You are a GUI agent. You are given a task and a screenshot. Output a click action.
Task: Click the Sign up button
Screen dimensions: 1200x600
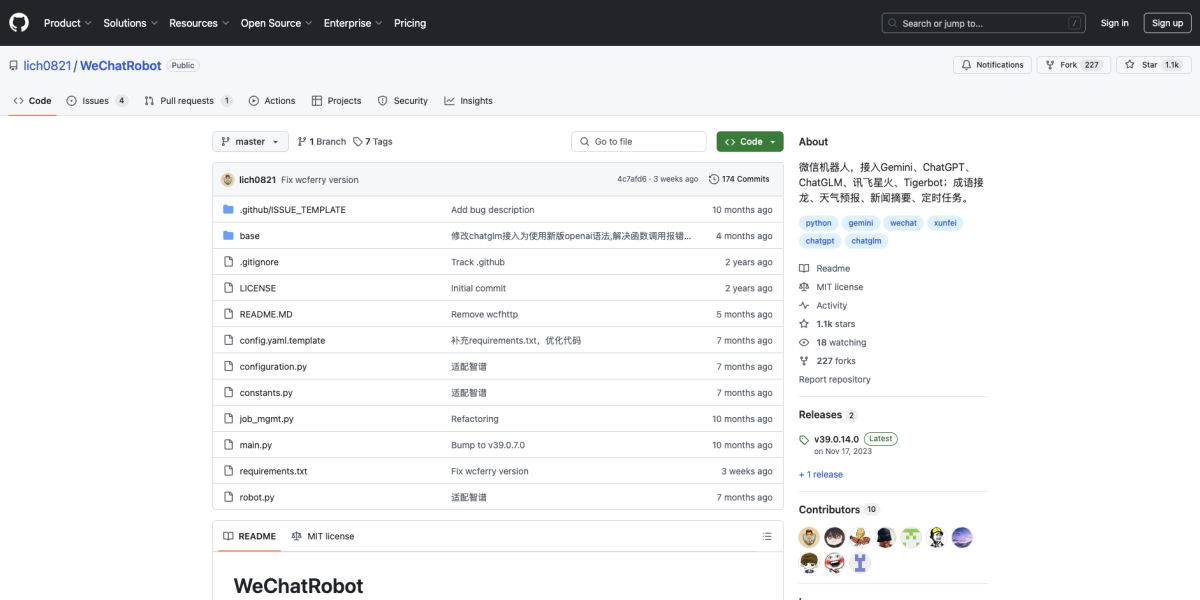pyautogui.click(x=1167, y=23)
